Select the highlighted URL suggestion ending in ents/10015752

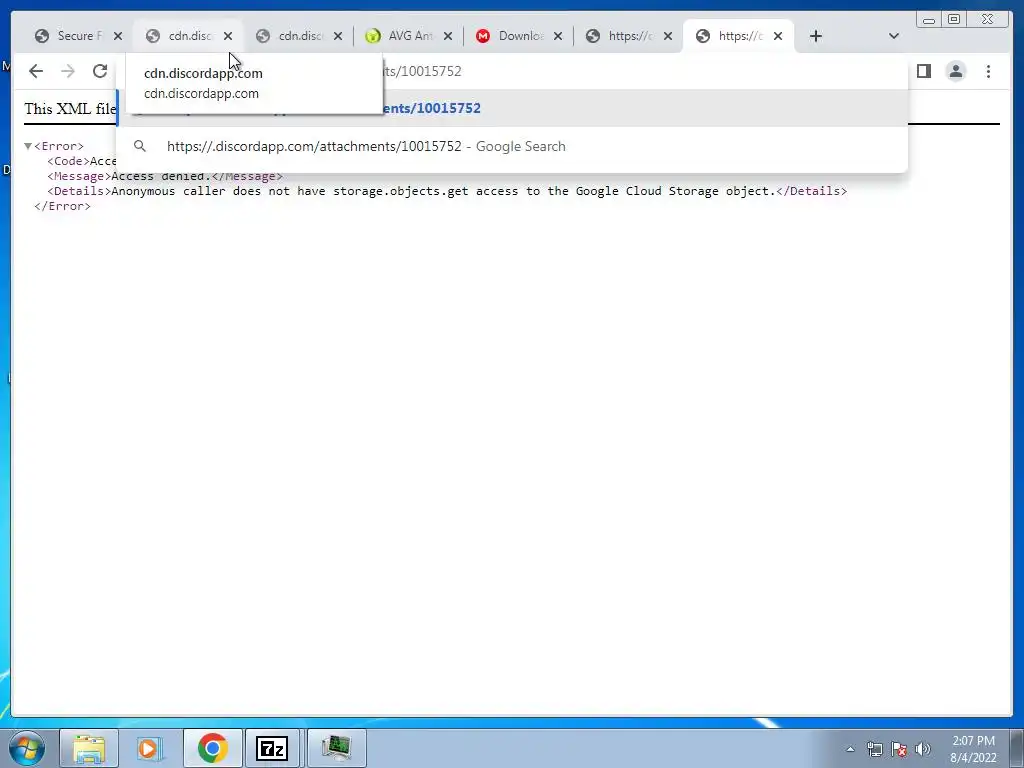(512, 108)
